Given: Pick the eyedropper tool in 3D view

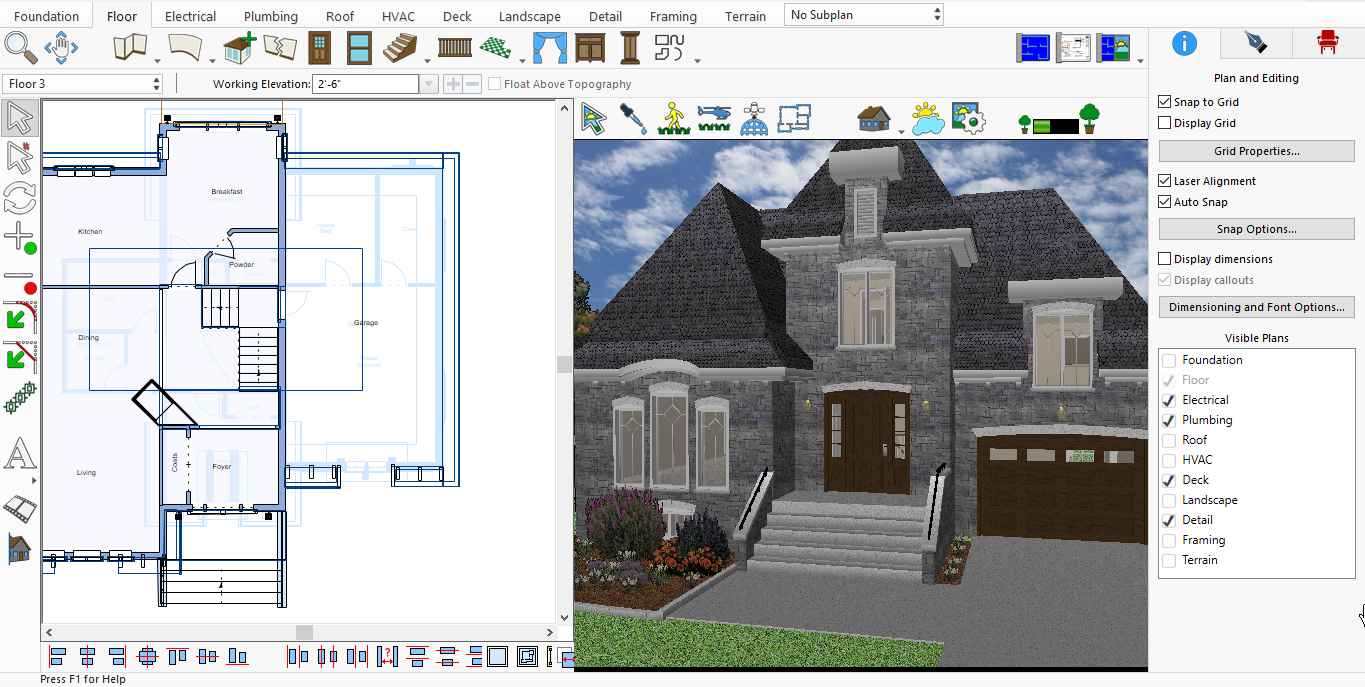Looking at the screenshot, I should (633, 119).
